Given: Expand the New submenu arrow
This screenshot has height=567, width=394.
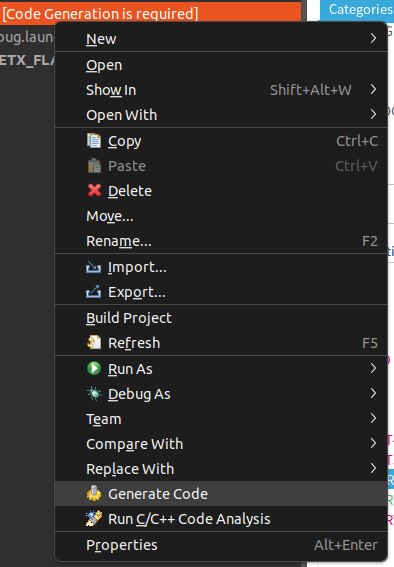Looking at the screenshot, I should pos(373,38).
